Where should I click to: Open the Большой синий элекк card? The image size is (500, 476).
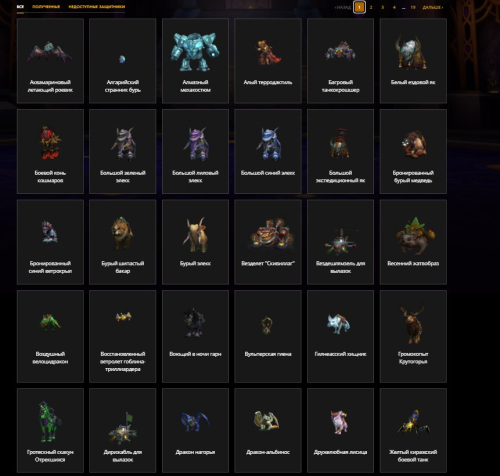pyautogui.click(x=268, y=151)
